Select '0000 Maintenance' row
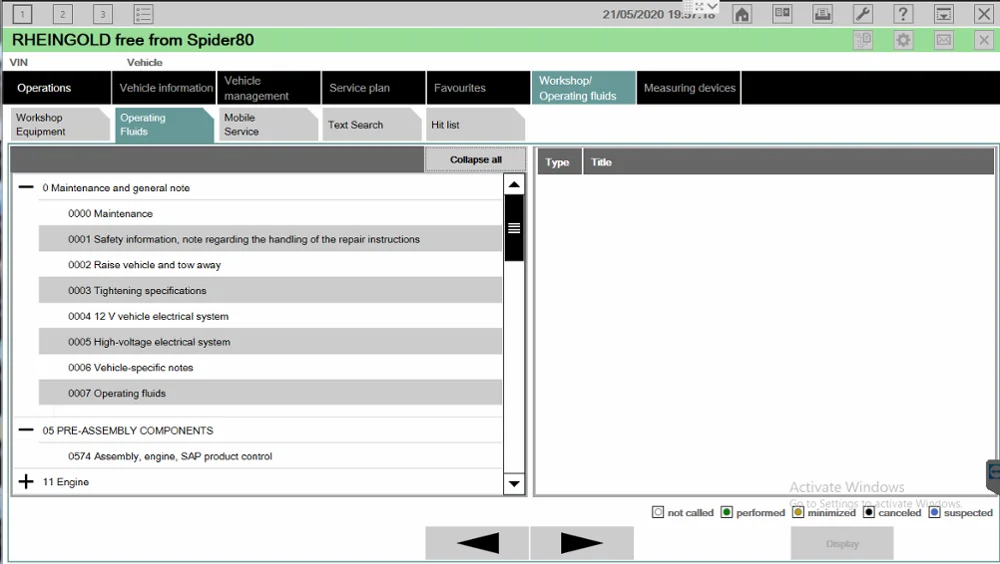Viewport: 1000px width, 564px height. tap(270, 213)
